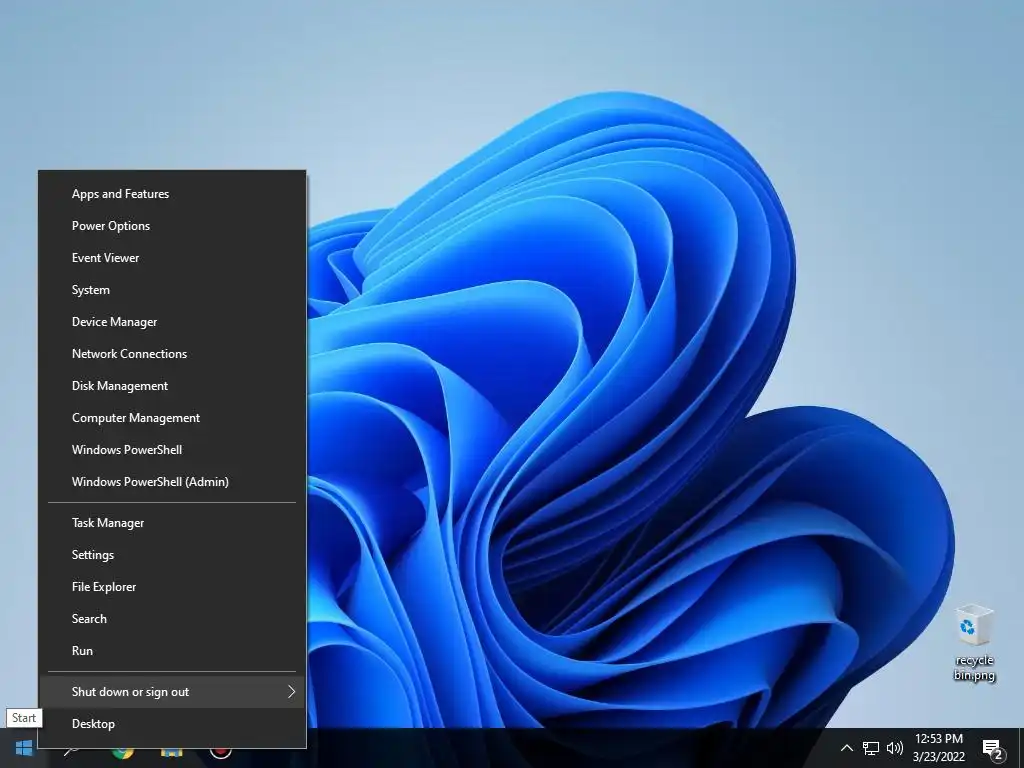1024x768 pixels.
Task: Launch Computer Management
Action: click(172, 418)
